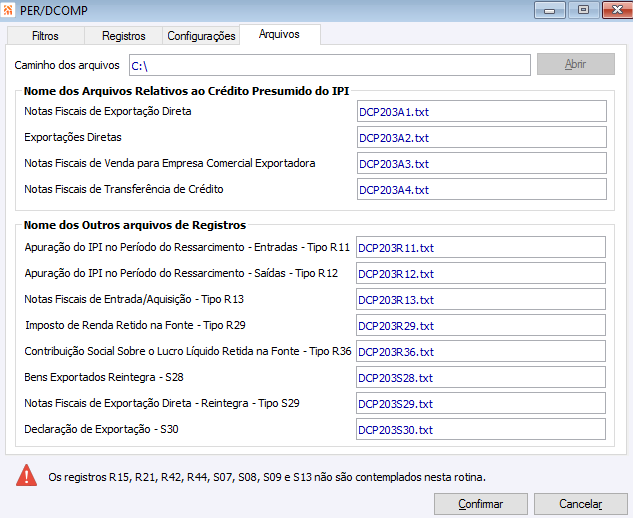Click heading about Crédito Presumido do IPI
The image size is (633, 518).
(x=186, y=91)
